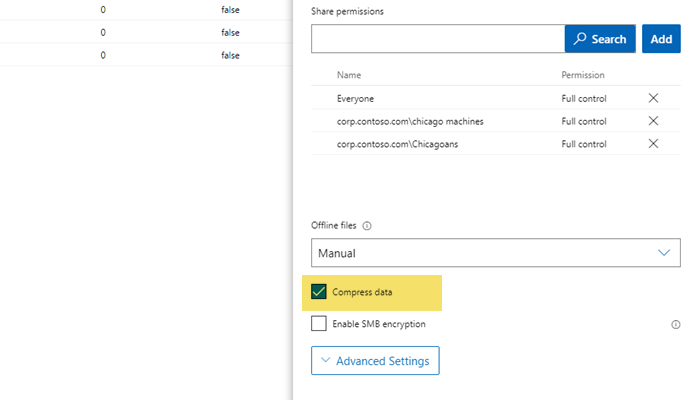699x400 pixels.
Task: Click Full control for Everyone
Action: (584, 98)
